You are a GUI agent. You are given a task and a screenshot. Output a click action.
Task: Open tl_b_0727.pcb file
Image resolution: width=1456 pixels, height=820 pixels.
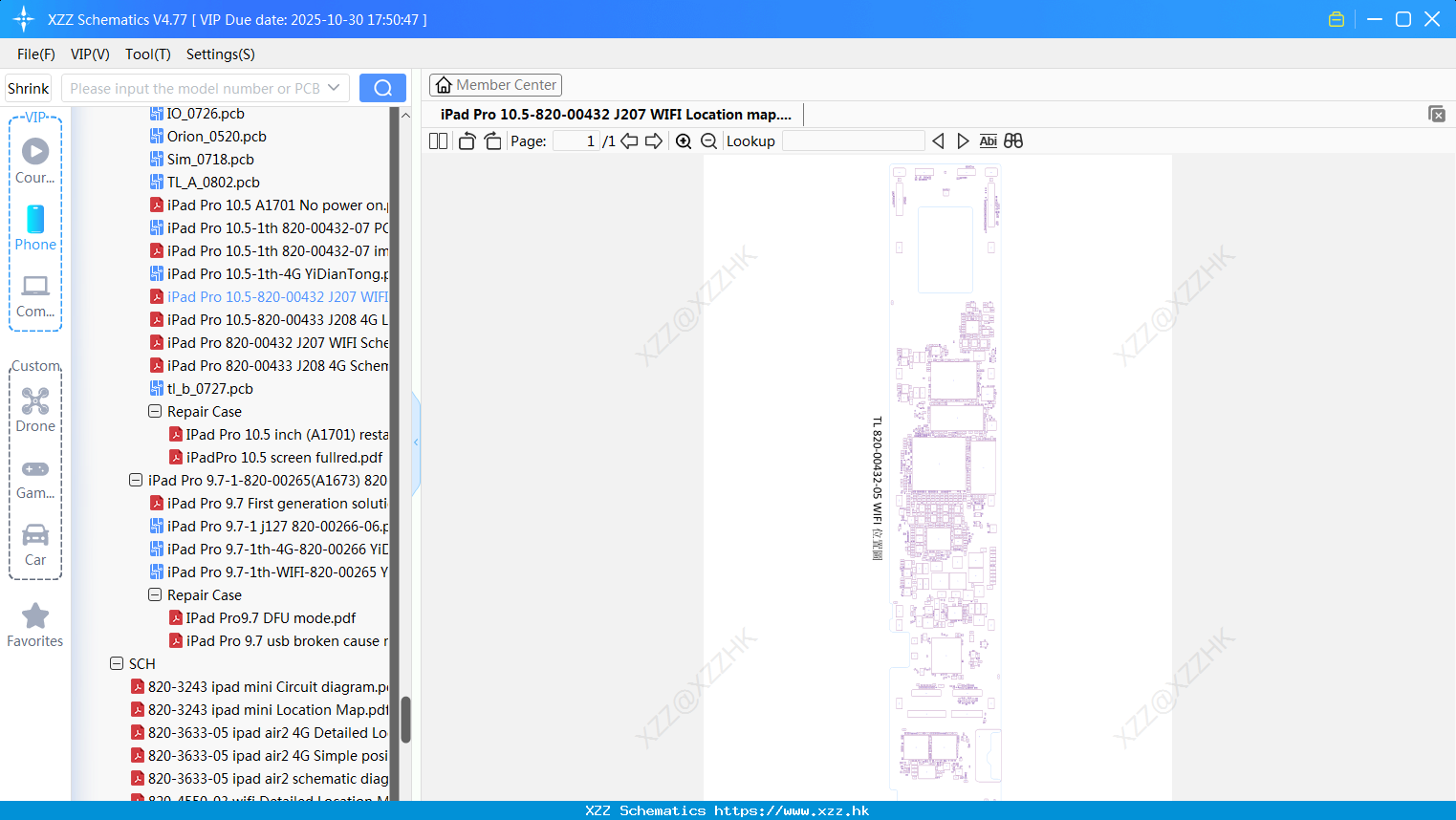coord(201,389)
